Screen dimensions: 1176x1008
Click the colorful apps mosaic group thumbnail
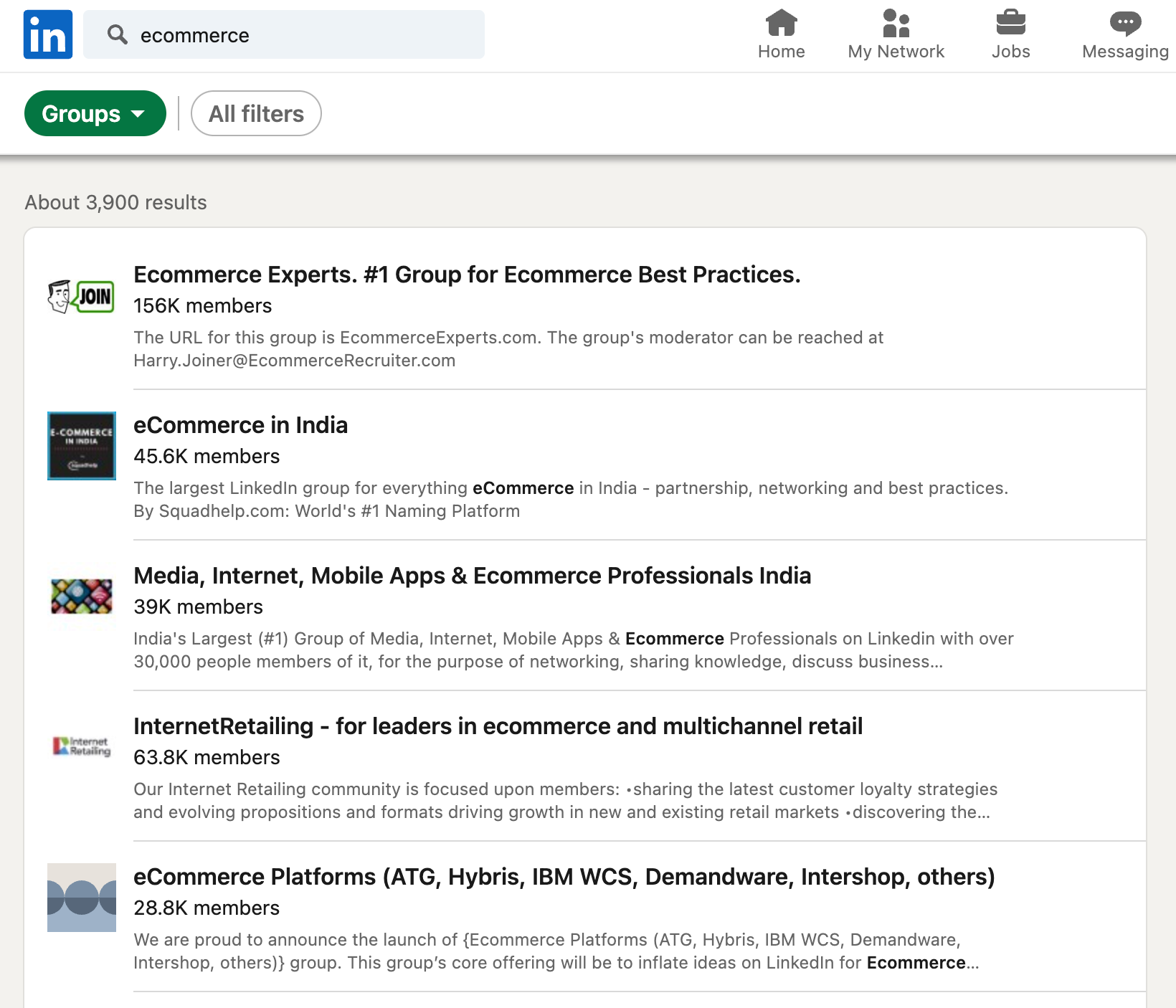coord(81,596)
